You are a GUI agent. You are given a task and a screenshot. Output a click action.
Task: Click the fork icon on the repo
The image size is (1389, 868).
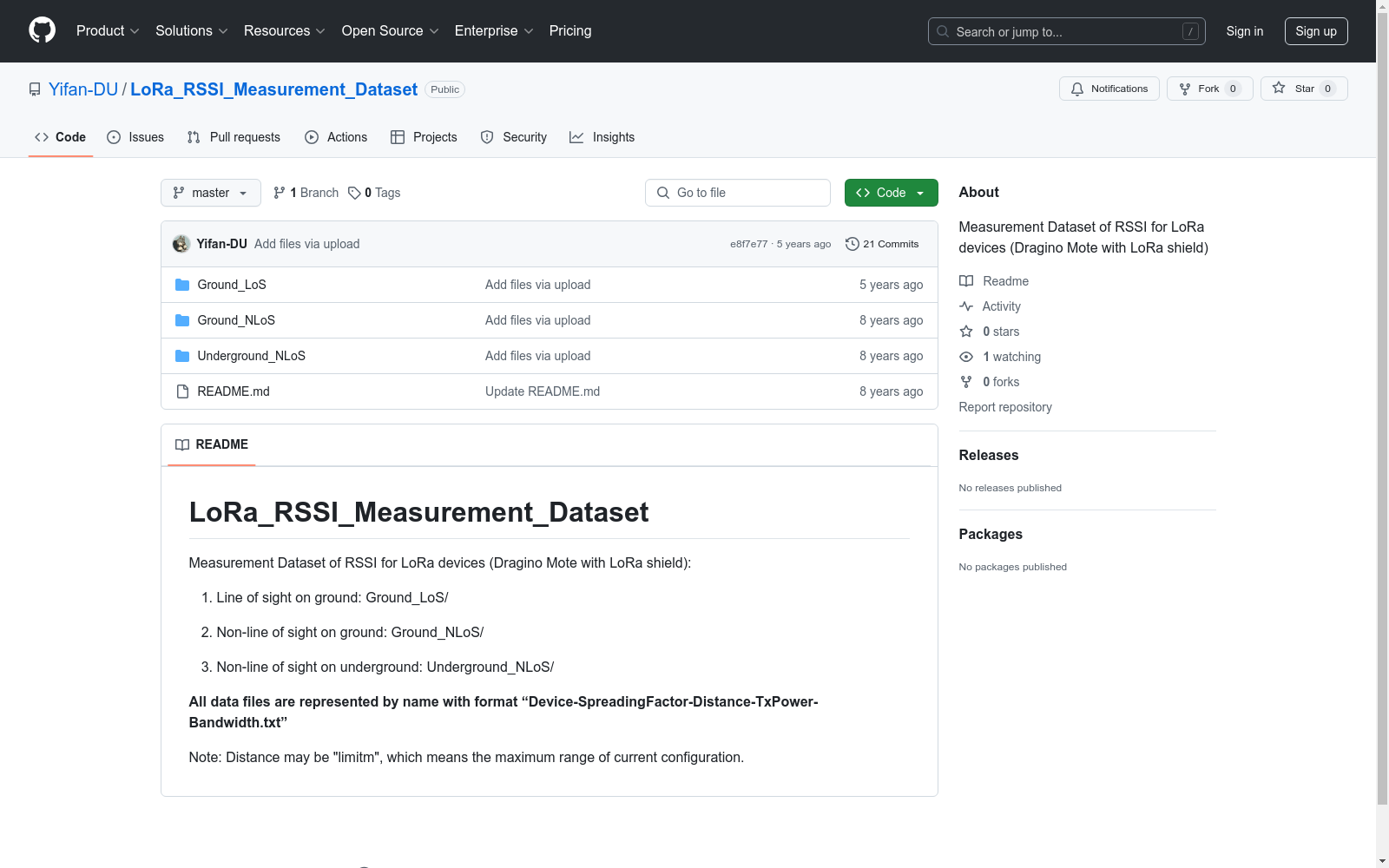(x=1185, y=89)
